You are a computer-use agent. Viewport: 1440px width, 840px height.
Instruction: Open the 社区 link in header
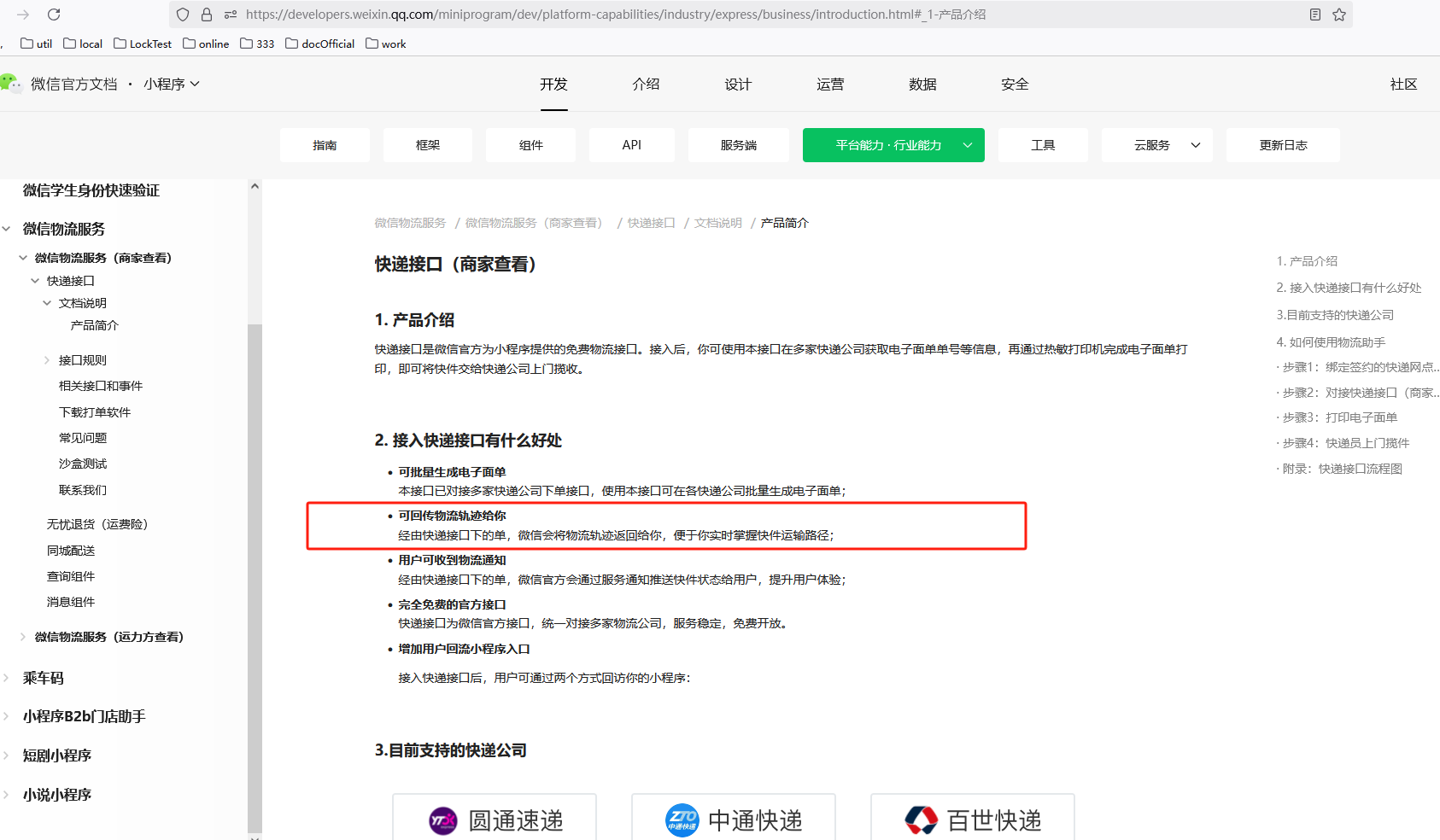click(x=1403, y=84)
